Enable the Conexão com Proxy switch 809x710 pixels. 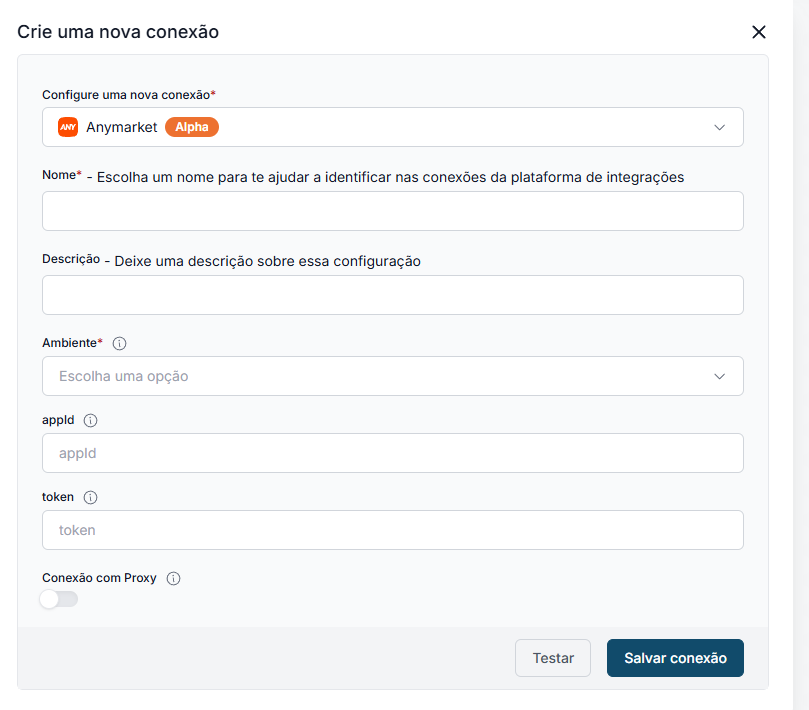(59, 599)
